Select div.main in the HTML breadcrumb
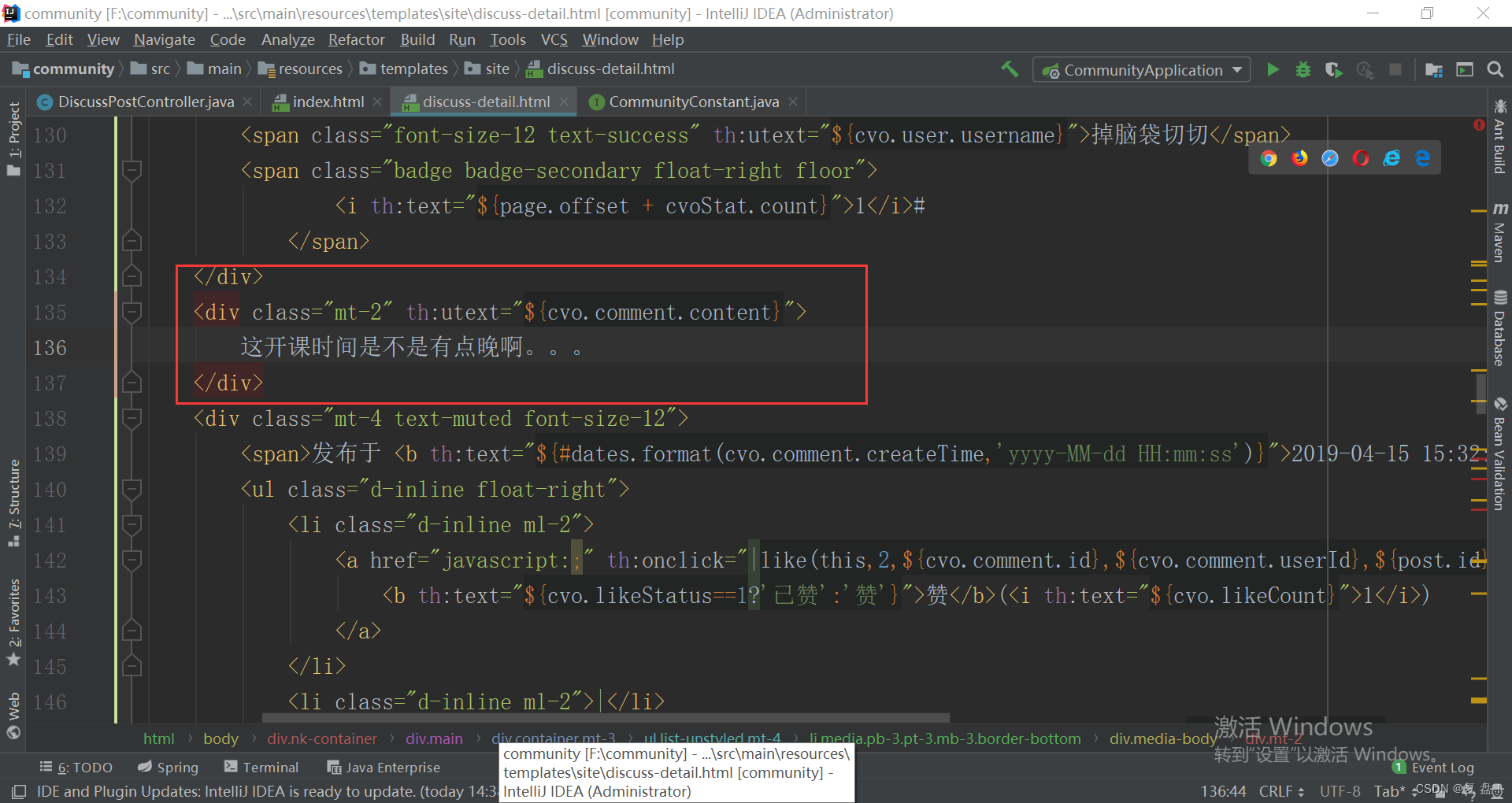The image size is (1512, 803). [434, 738]
